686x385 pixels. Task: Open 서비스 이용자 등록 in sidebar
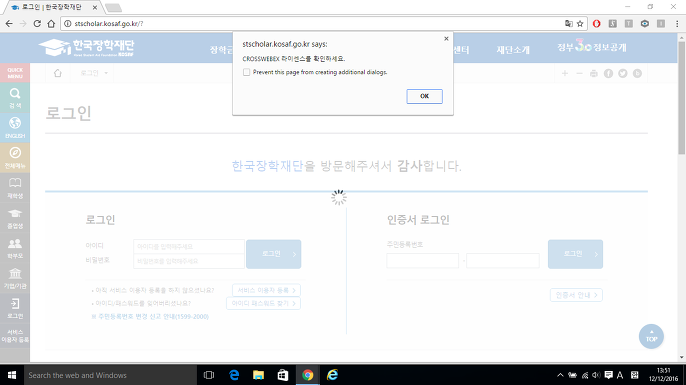coord(15,336)
